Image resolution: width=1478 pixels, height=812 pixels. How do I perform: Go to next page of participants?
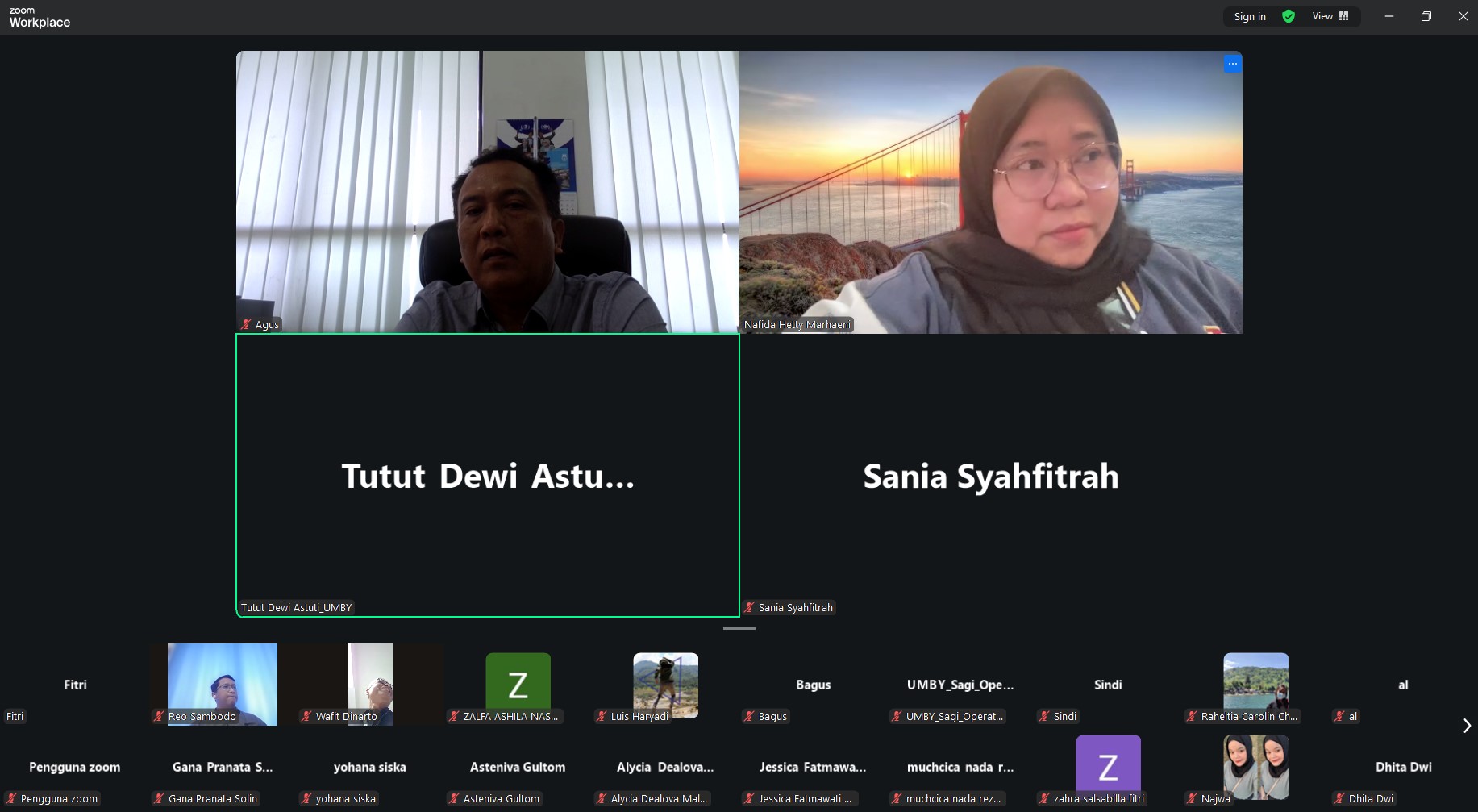click(1466, 726)
